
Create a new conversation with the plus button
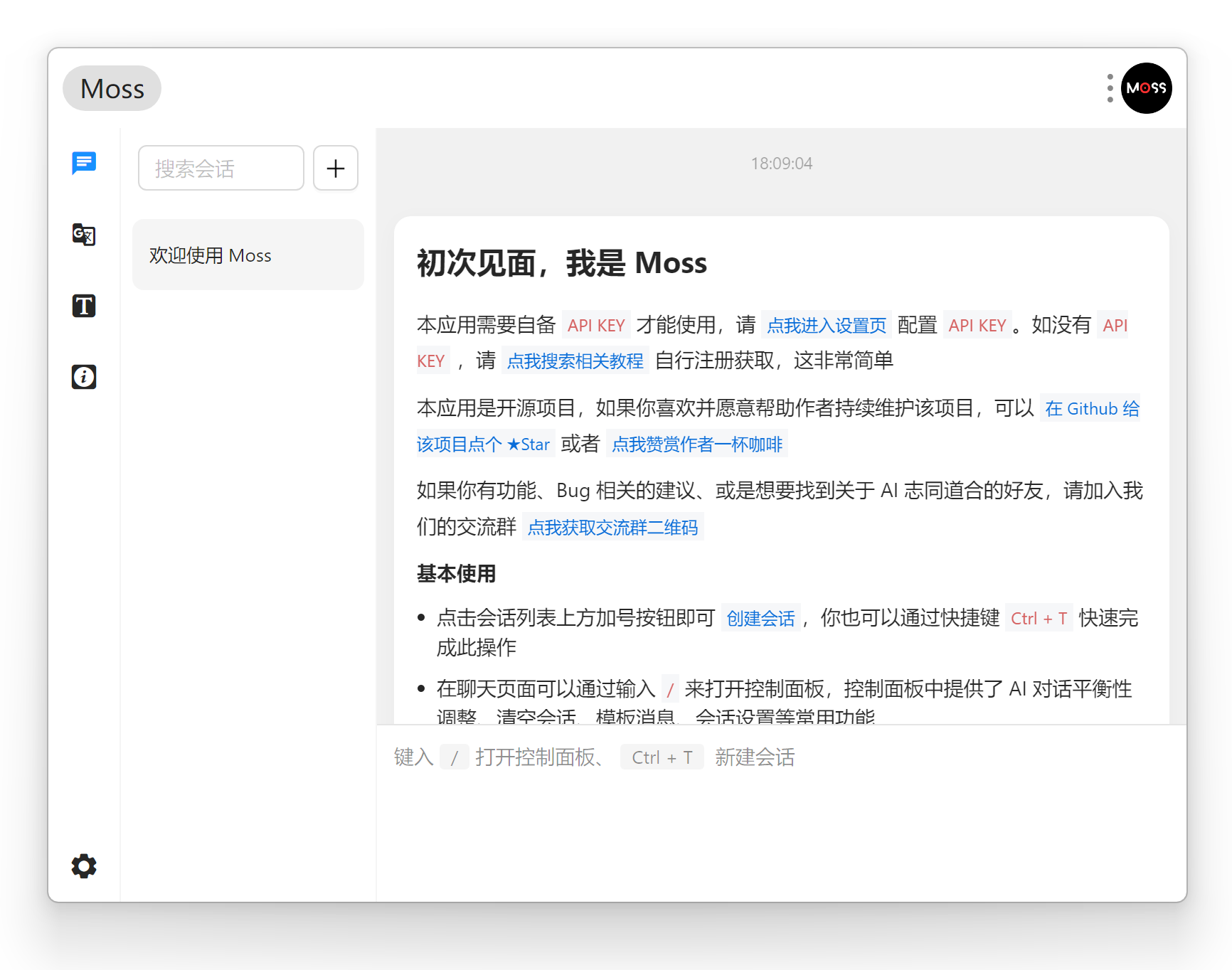tap(335, 168)
